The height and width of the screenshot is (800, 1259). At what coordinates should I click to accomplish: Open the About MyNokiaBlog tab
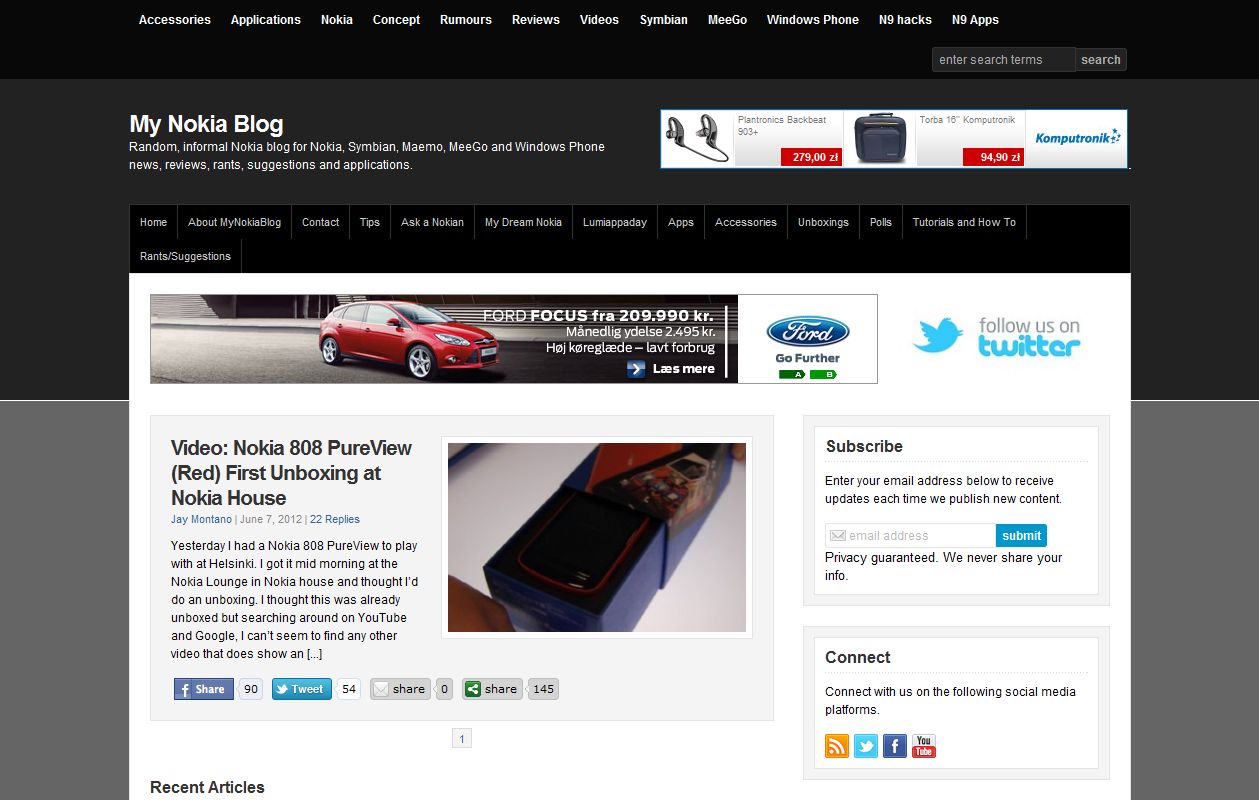pos(235,222)
